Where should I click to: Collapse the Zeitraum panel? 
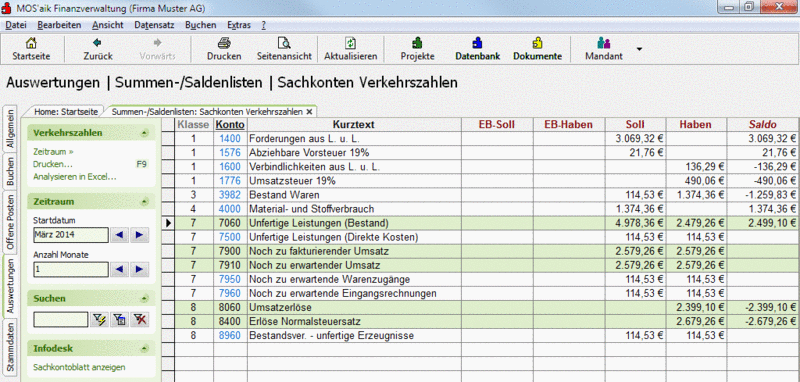[x=145, y=201]
